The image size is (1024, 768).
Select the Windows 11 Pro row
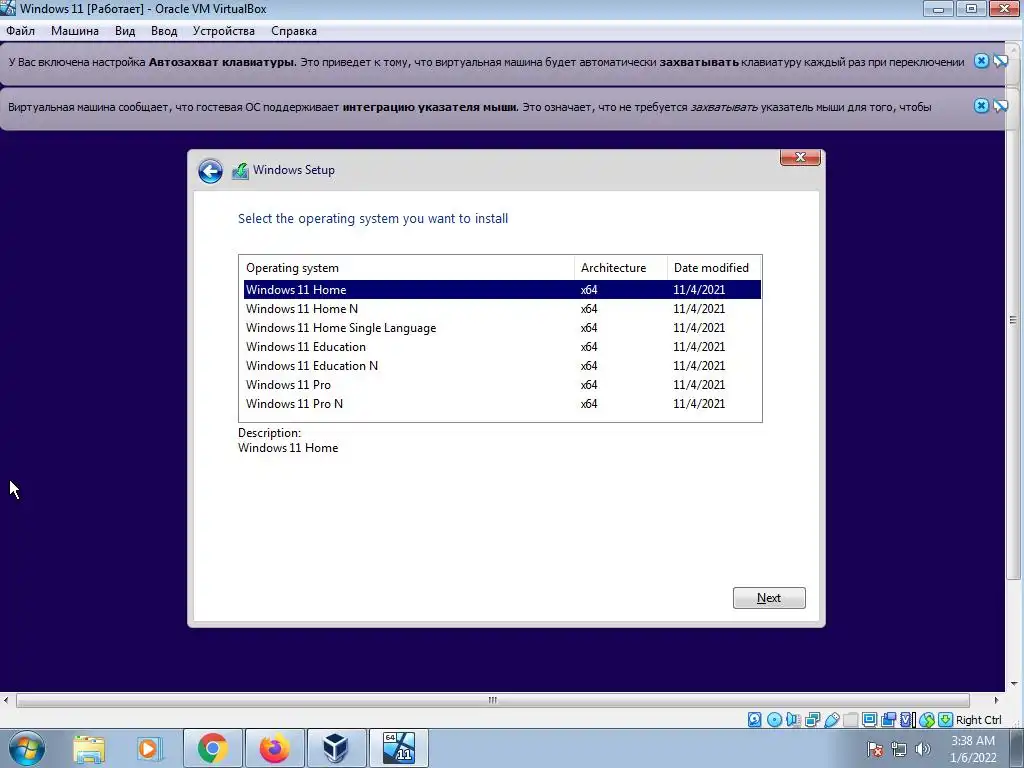click(x=502, y=384)
